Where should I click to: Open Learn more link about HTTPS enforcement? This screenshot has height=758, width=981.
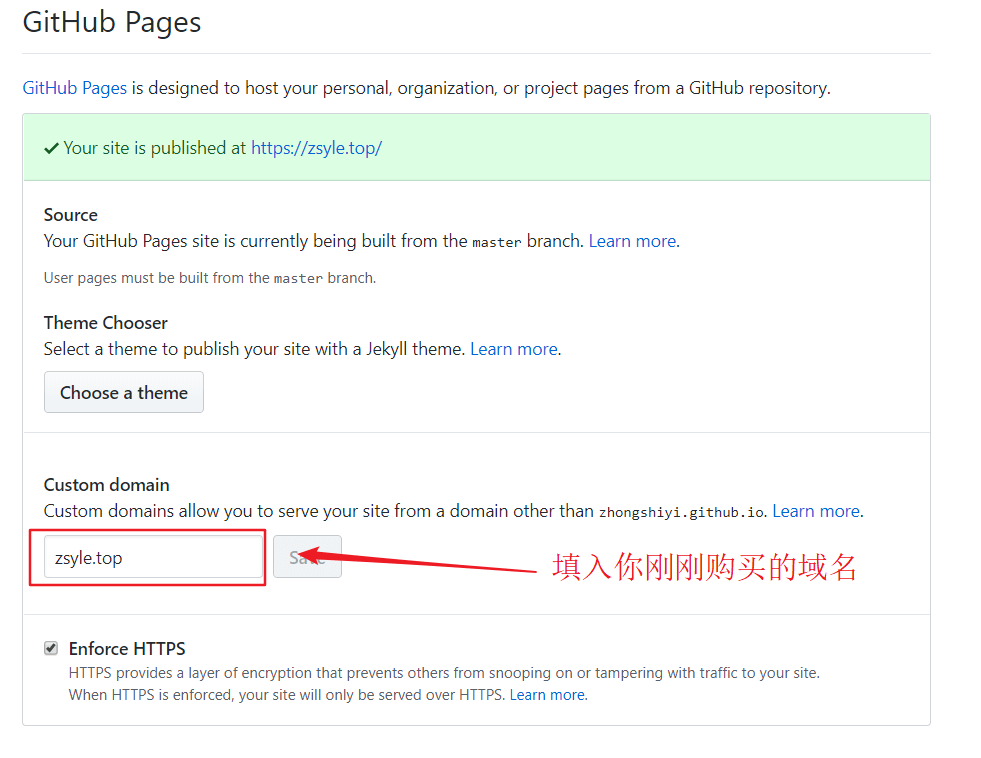pyautogui.click(x=547, y=694)
